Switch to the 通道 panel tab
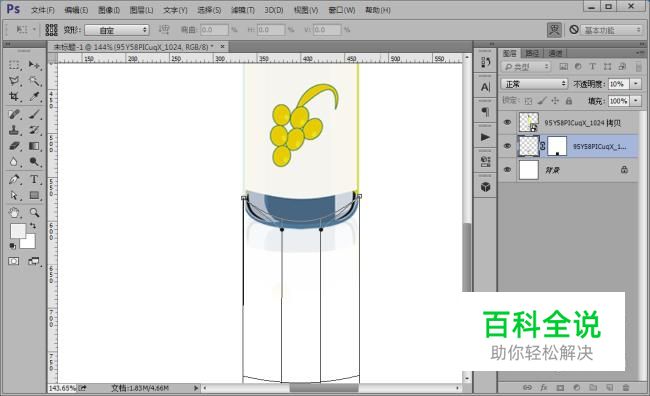Image resolution: width=650 pixels, height=396 pixels. pos(555,53)
